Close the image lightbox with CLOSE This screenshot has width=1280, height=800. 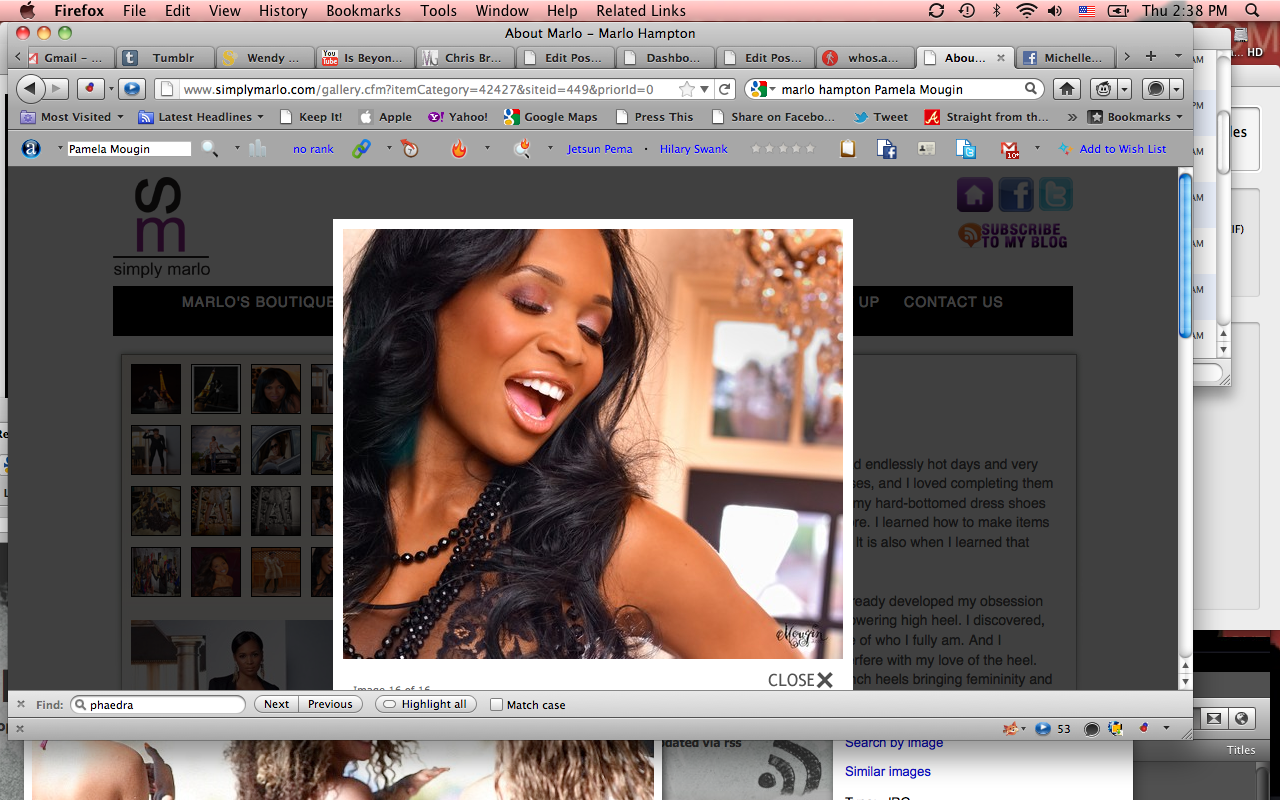[x=800, y=680]
